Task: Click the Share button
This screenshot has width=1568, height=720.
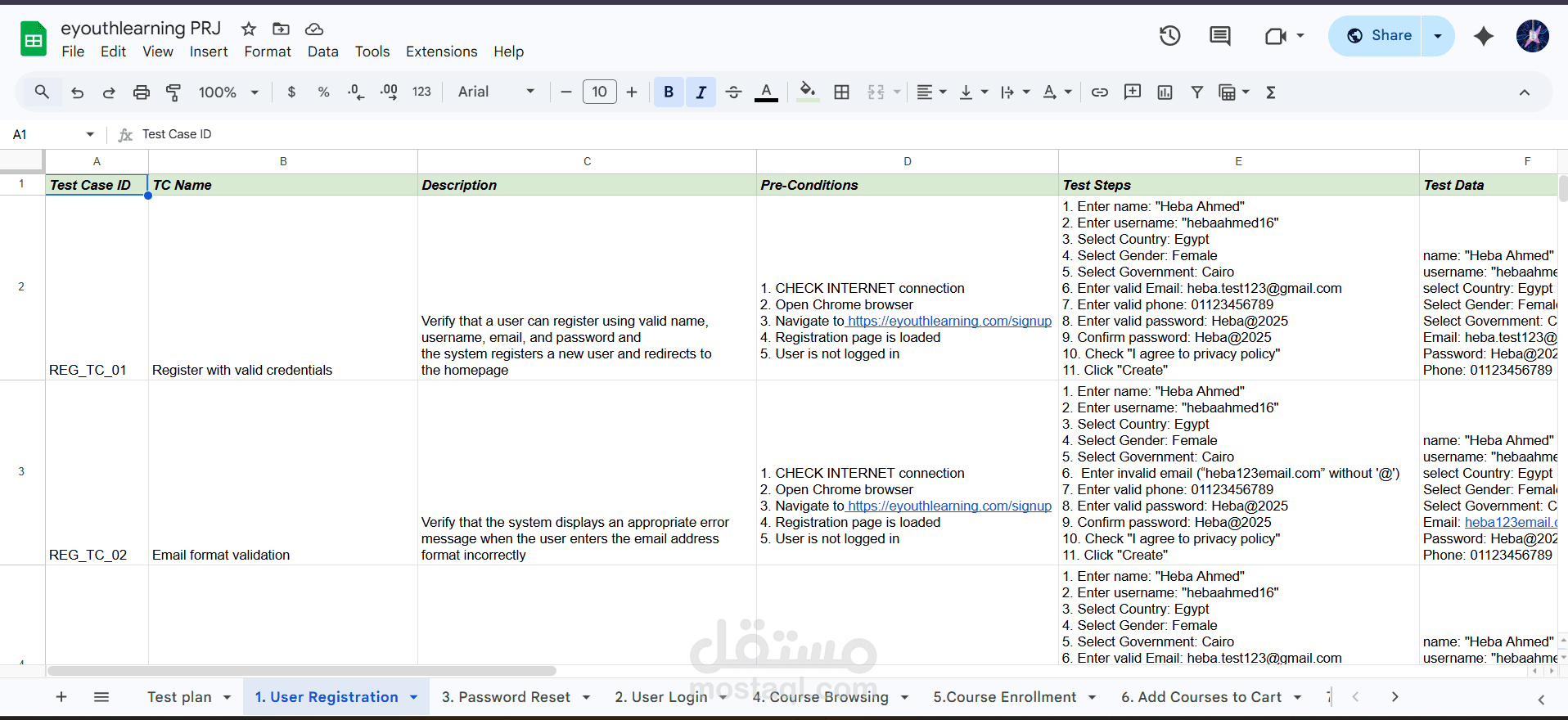Action: pos(1376,36)
